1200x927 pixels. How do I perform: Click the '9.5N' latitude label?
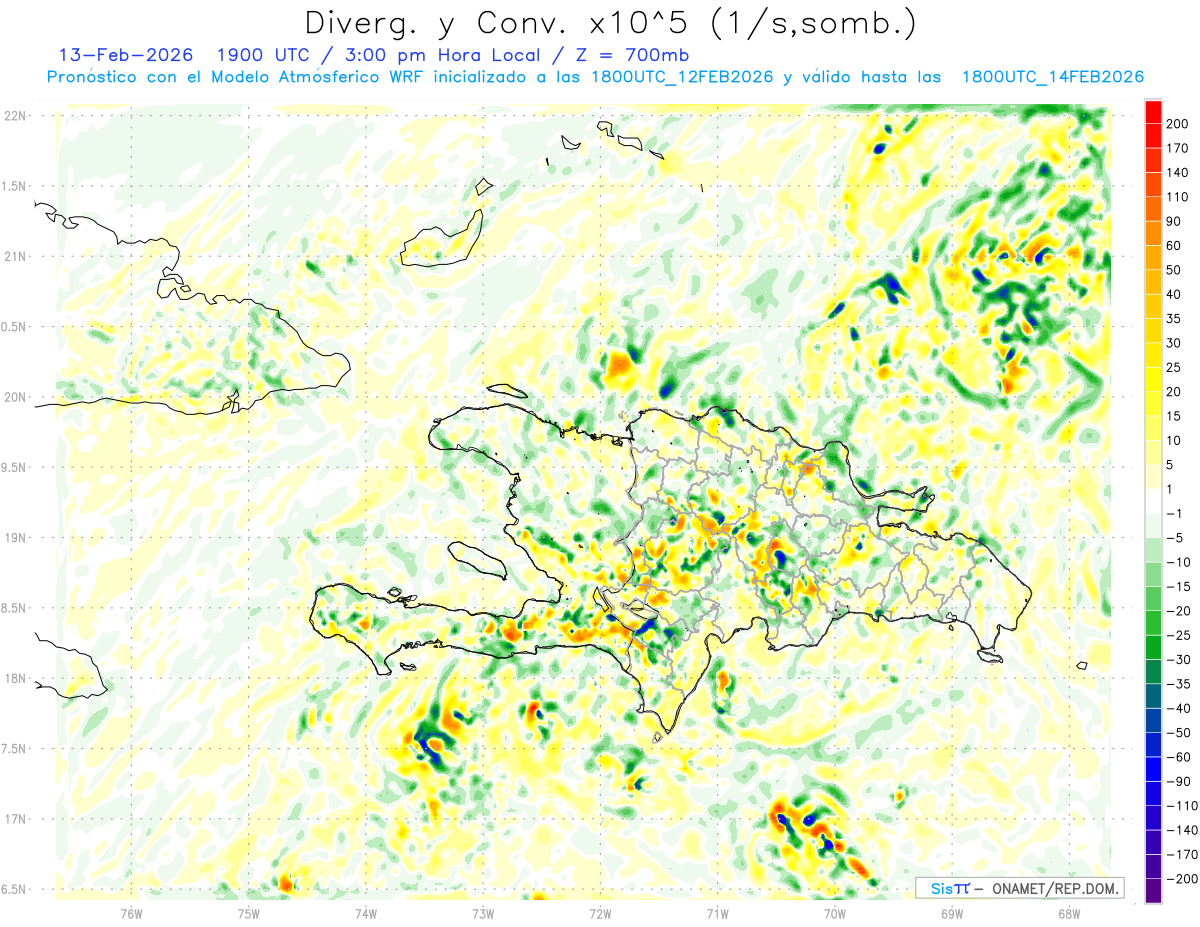[x=15, y=467]
